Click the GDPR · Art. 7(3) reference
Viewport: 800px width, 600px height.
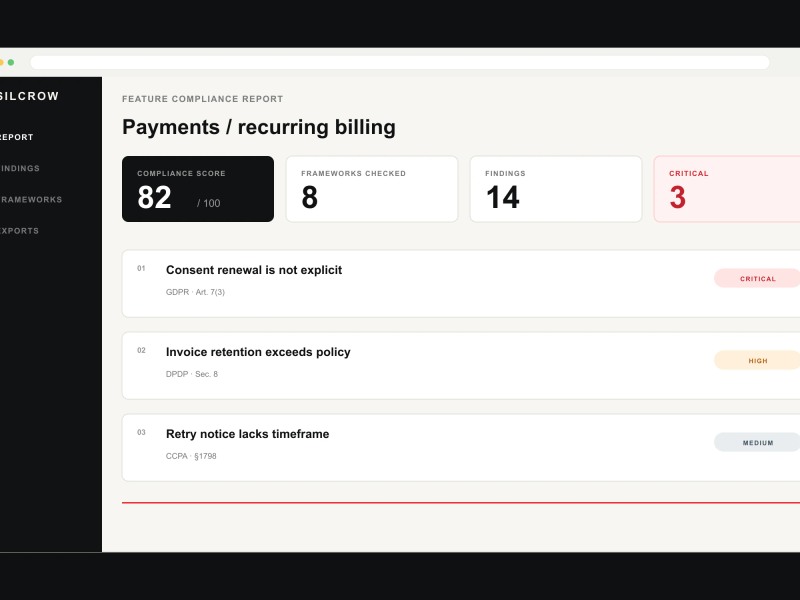click(195, 292)
